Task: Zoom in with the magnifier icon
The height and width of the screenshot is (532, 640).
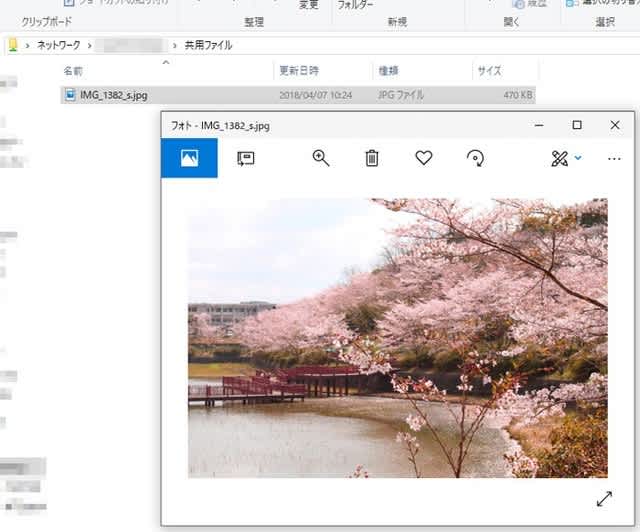Action: 321,158
